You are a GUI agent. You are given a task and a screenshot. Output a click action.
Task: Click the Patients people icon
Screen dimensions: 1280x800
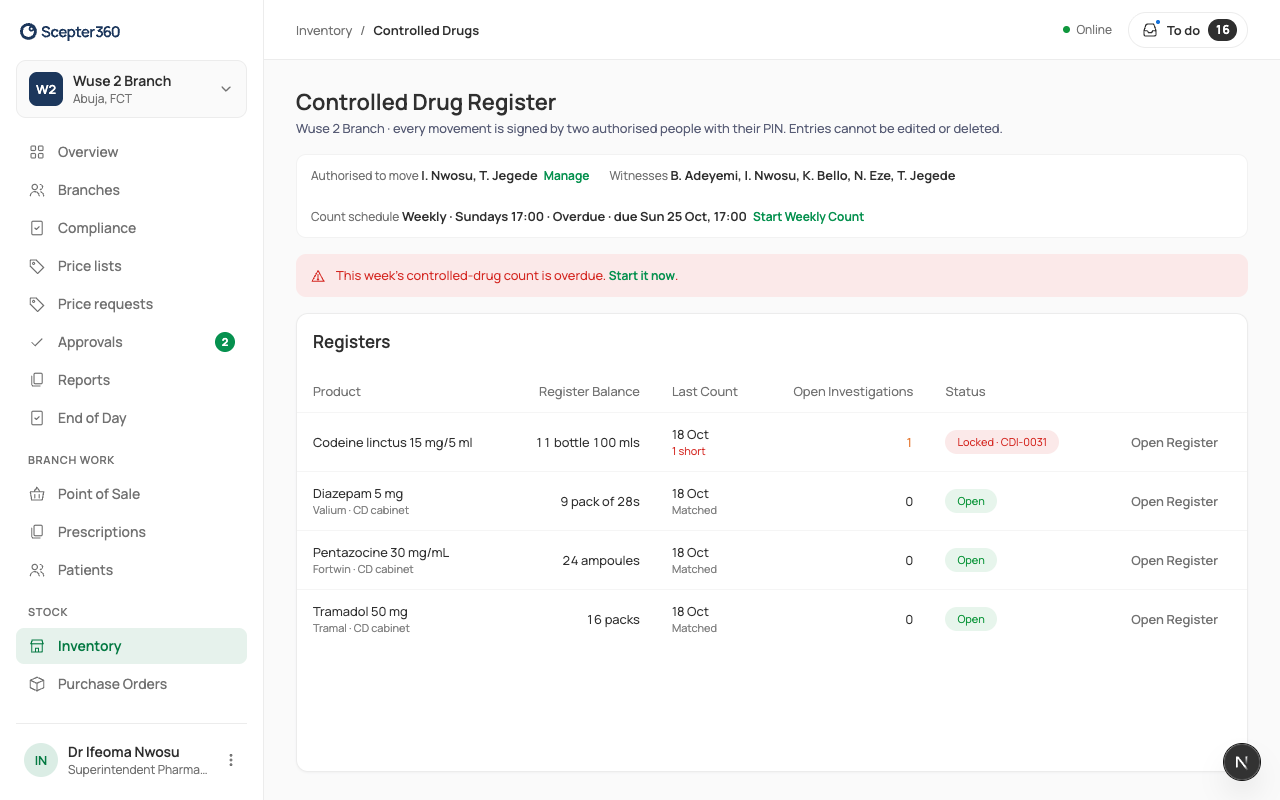(x=37, y=570)
